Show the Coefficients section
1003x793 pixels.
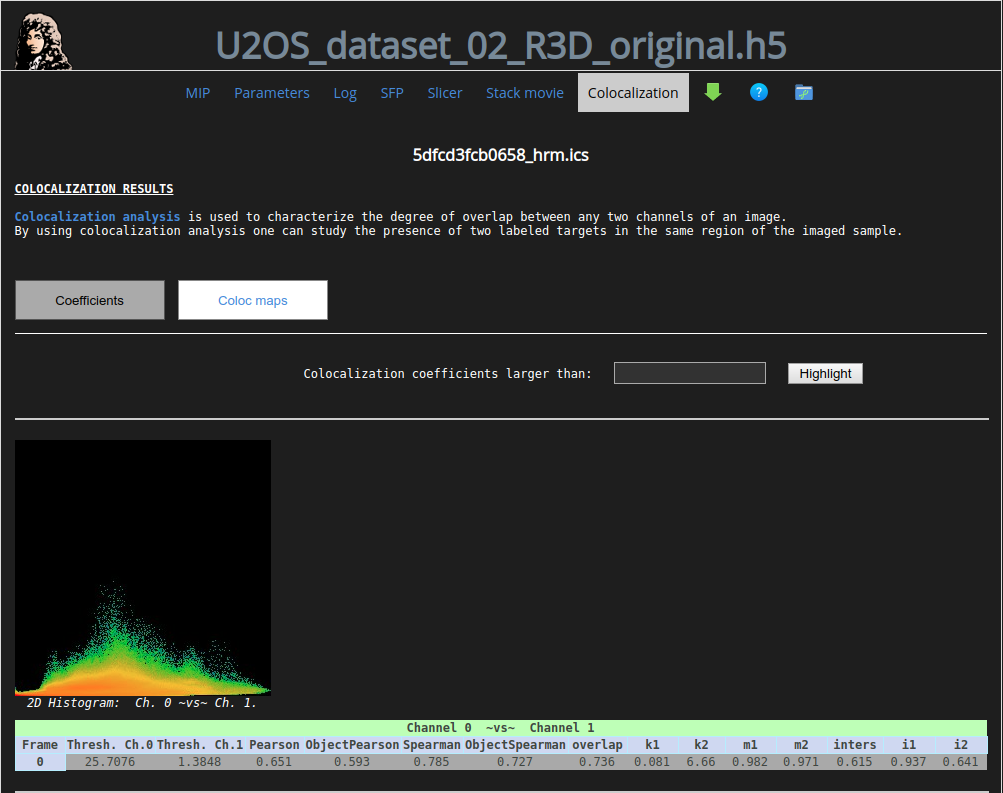(x=90, y=300)
